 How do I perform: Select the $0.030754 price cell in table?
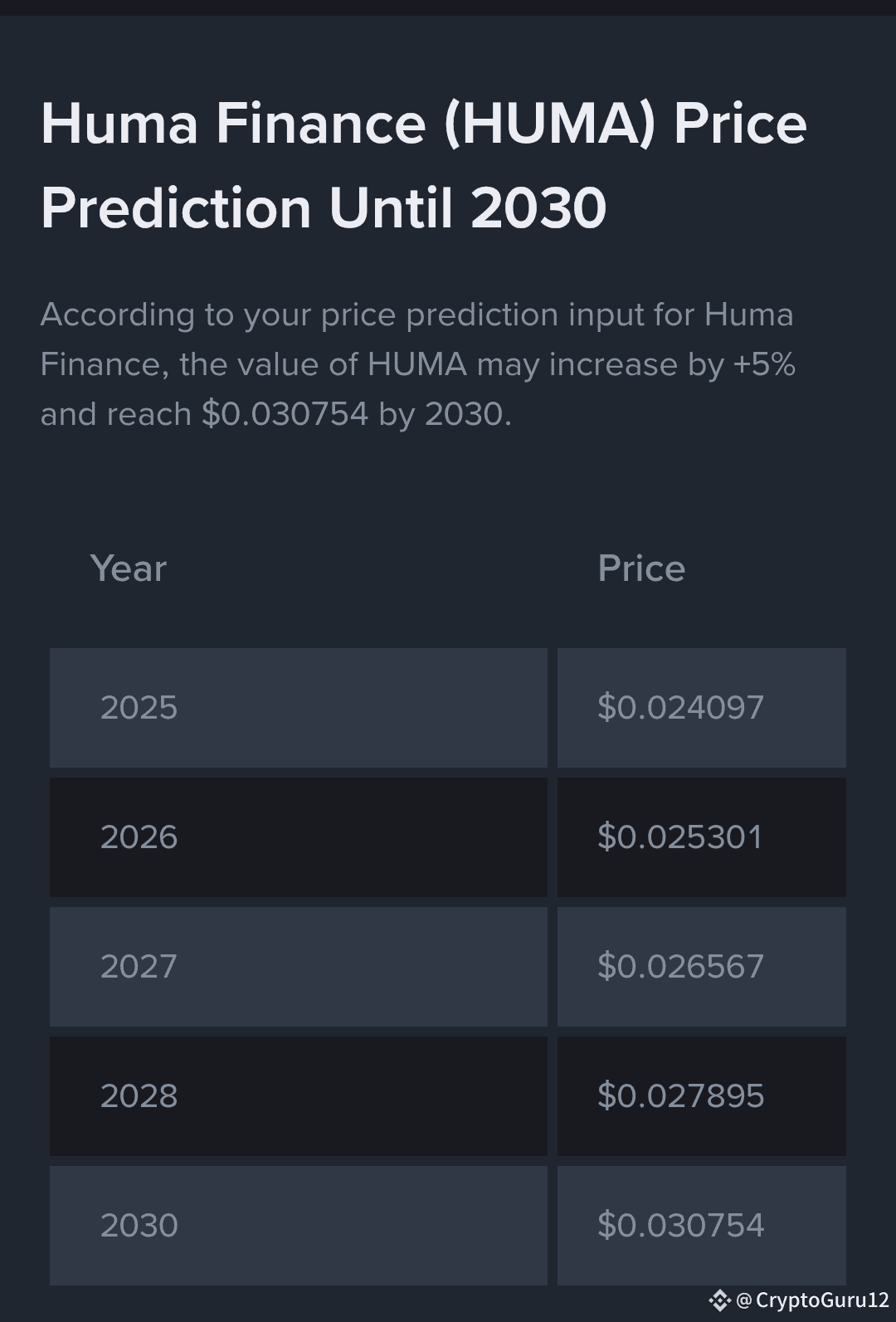tap(702, 1226)
